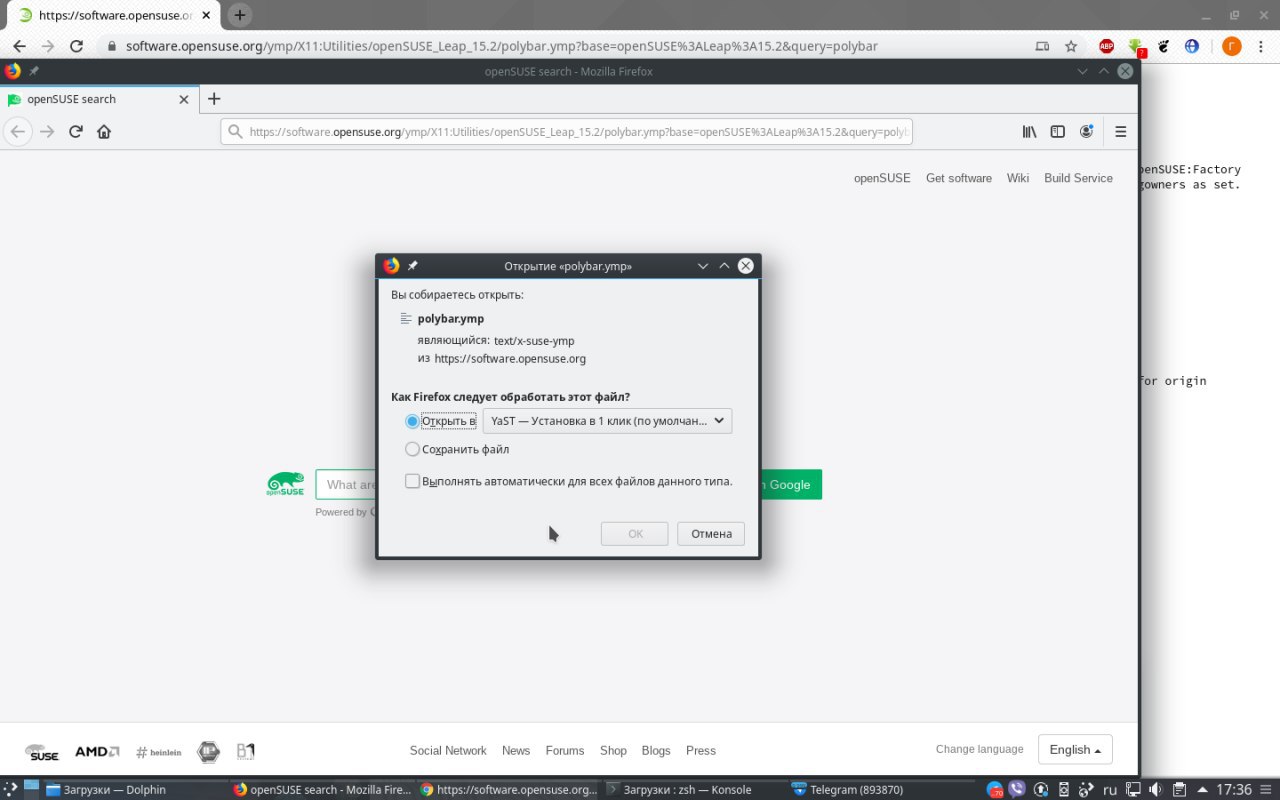This screenshot has width=1280, height=800.
Task: Open a new Firefox tab with plus
Action: 214,99
